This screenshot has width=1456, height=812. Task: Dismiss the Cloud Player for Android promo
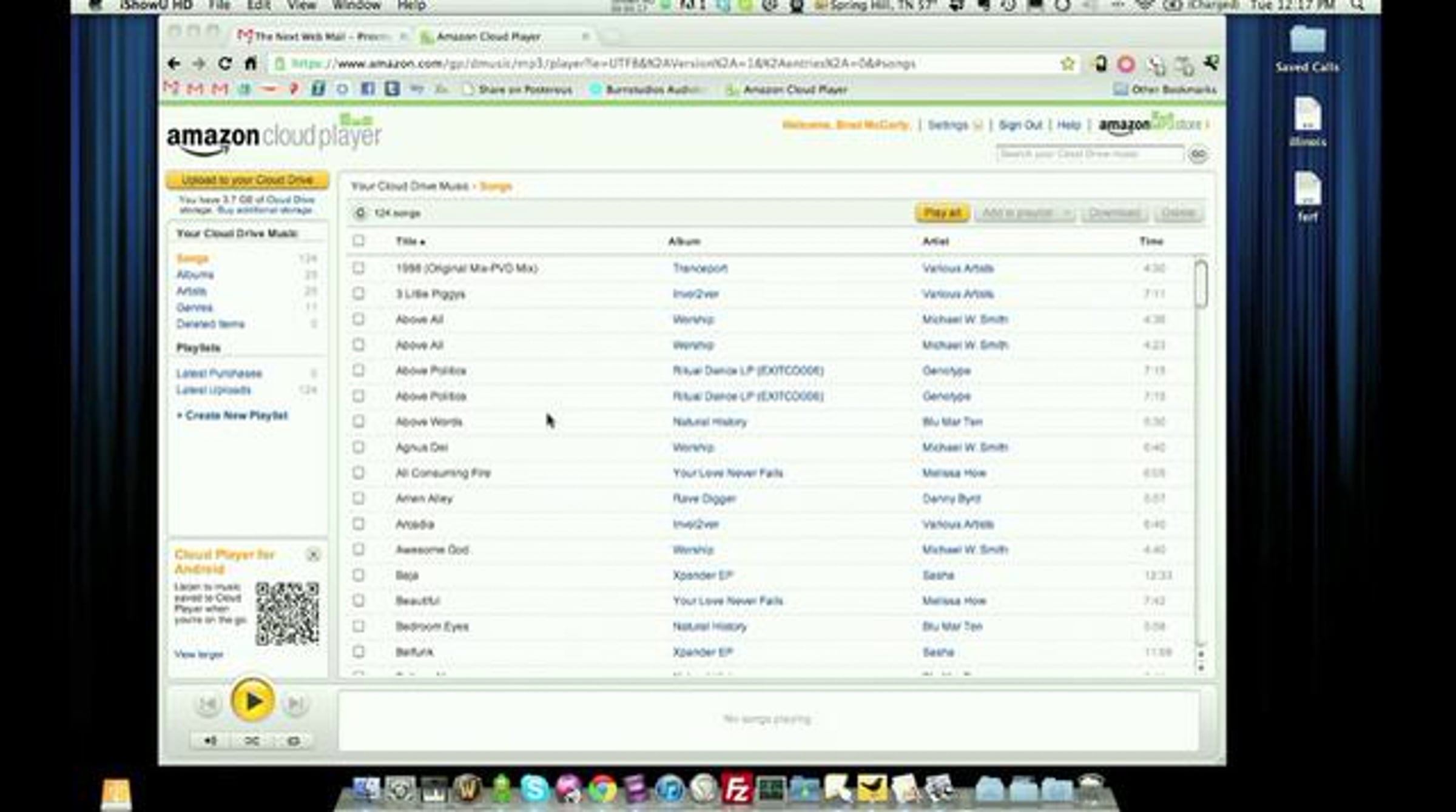coord(313,554)
